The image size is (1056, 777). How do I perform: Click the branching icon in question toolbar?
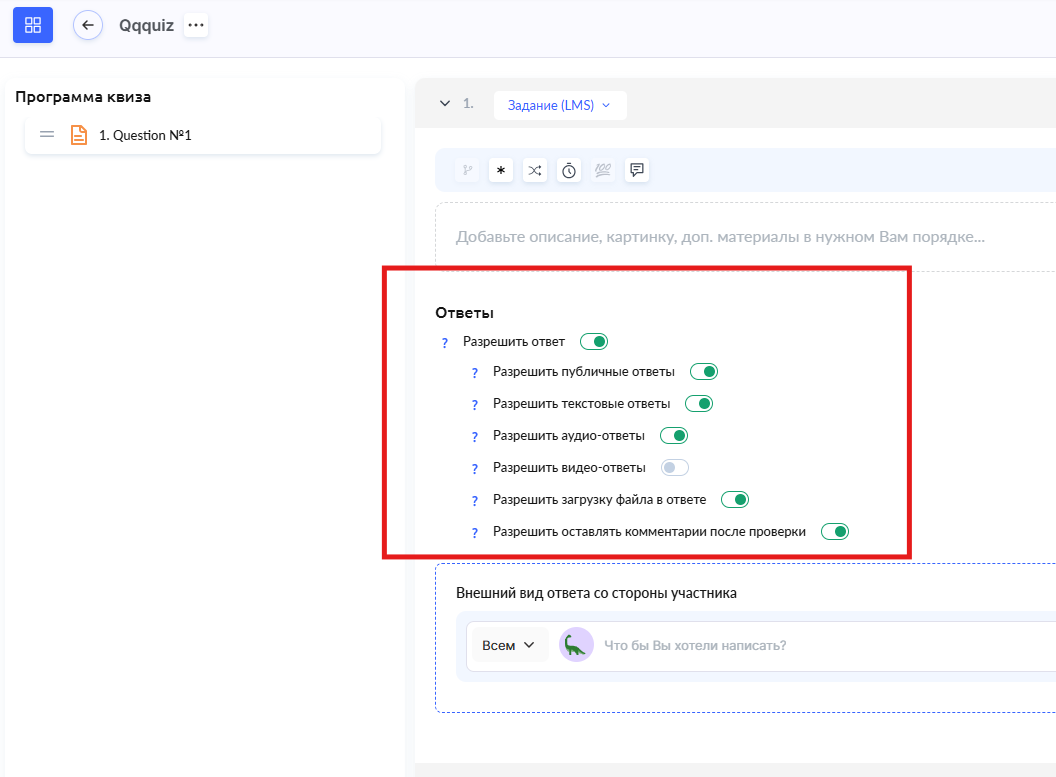(x=466, y=170)
